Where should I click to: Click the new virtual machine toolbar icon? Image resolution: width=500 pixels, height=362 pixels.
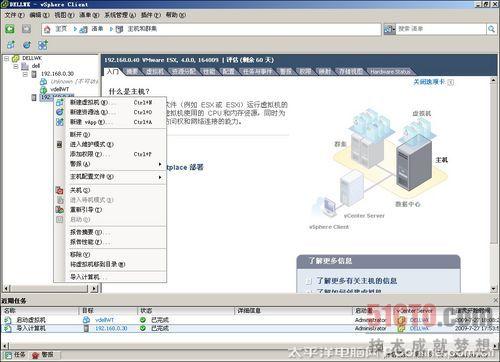click(11, 45)
